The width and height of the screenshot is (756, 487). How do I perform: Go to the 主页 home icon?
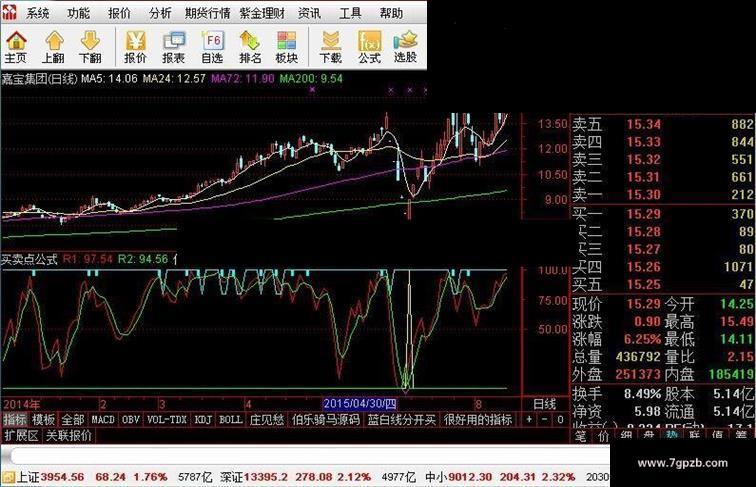(16, 47)
